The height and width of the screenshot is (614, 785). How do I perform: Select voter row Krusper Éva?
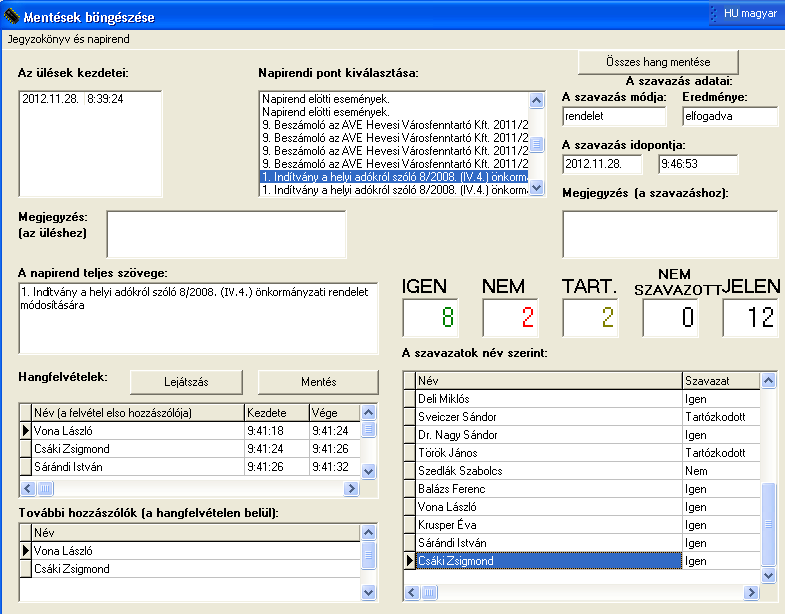582,525
